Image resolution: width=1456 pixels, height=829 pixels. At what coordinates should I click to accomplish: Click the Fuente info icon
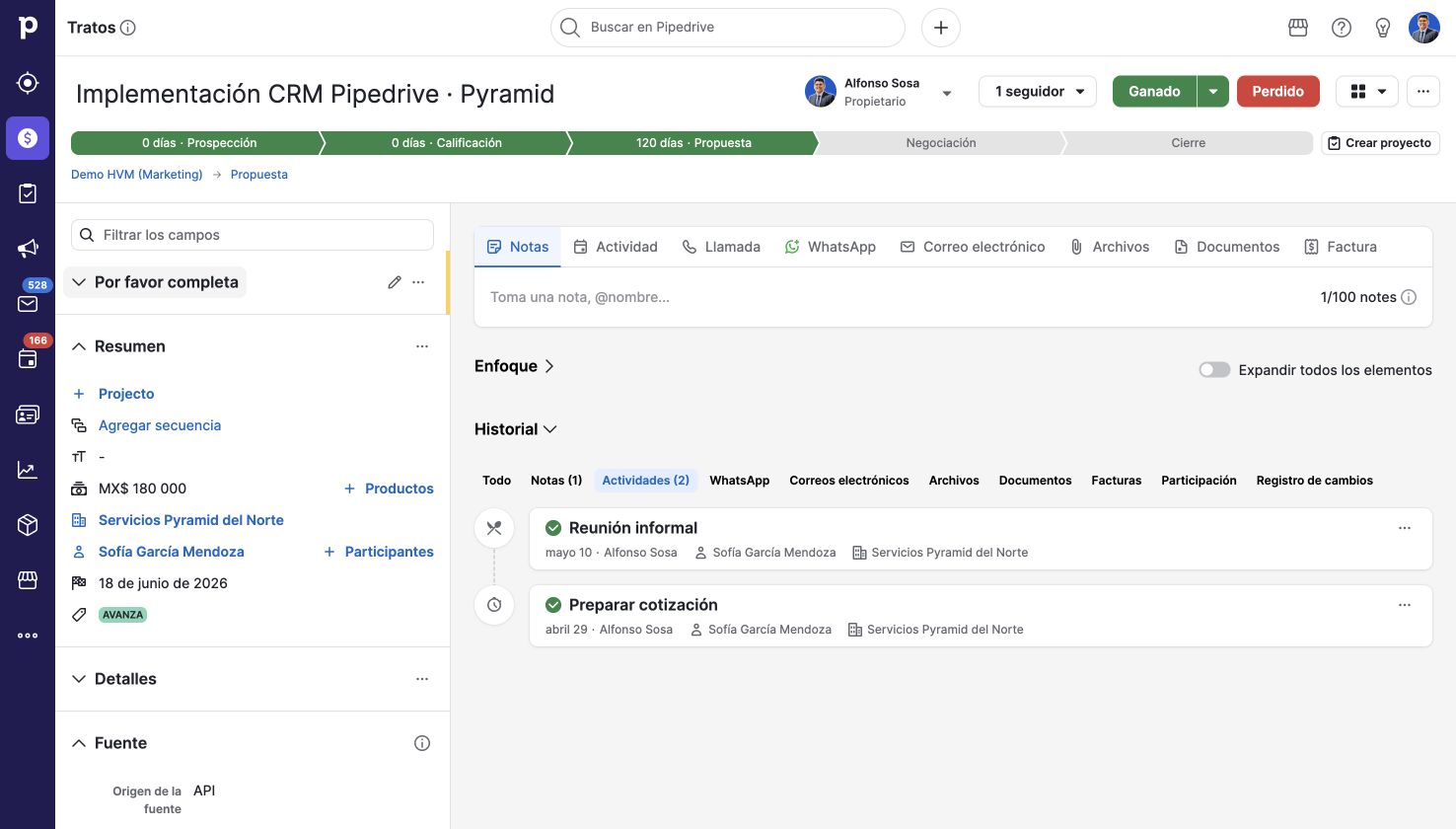coord(422,743)
